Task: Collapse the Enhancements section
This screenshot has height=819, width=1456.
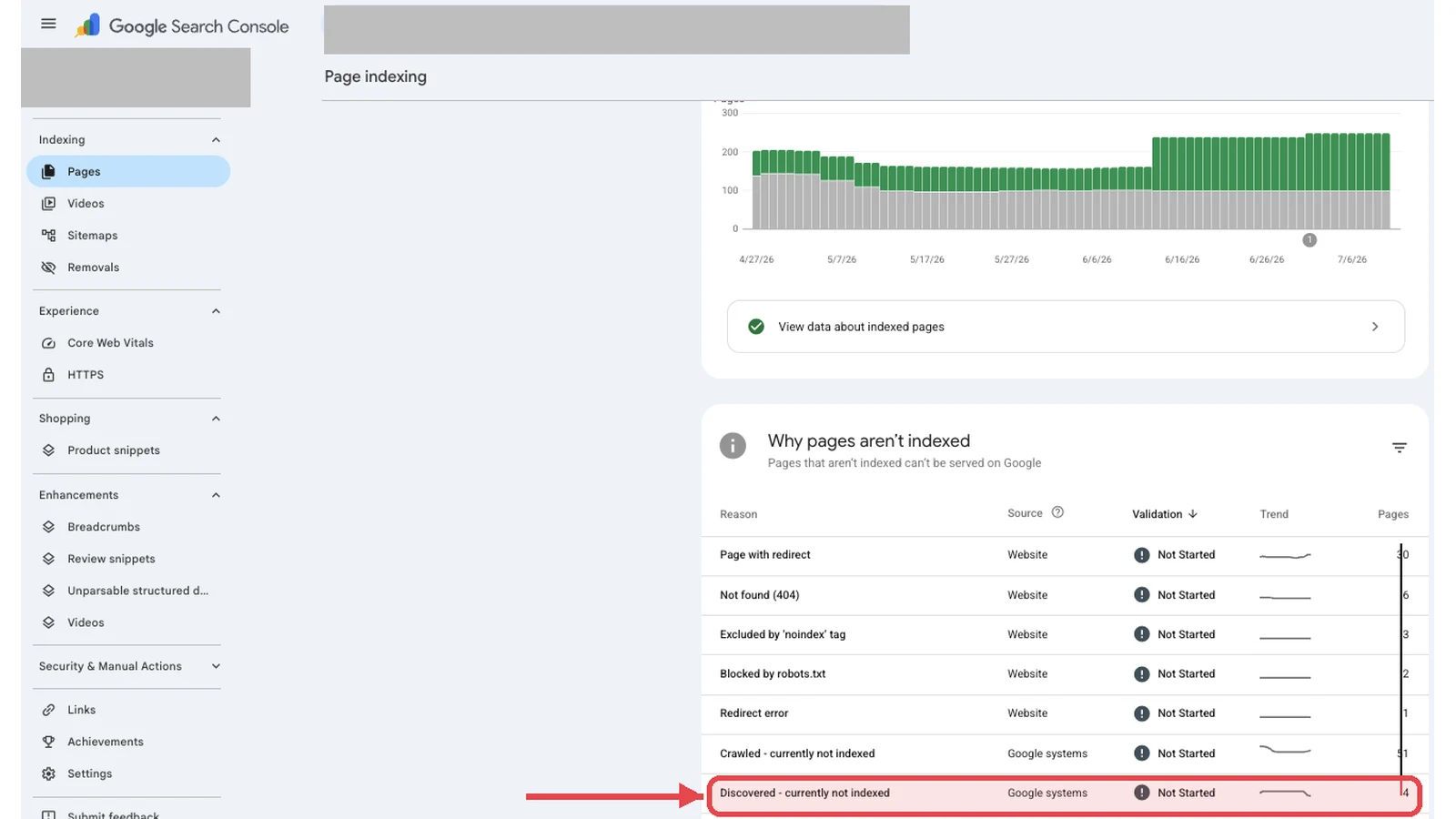Action: pos(216,494)
